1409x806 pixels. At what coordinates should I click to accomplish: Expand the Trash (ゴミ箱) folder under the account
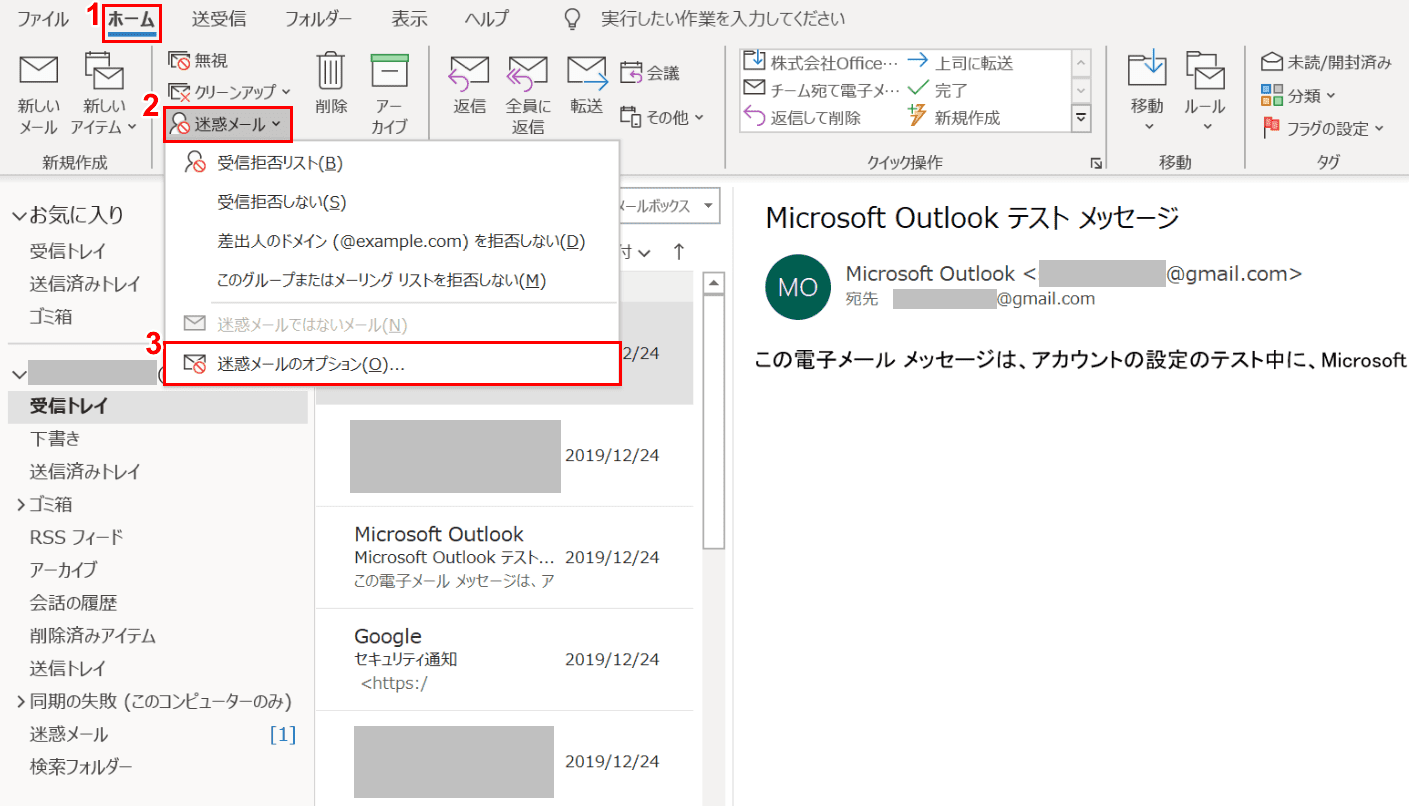(x=21, y=505)
